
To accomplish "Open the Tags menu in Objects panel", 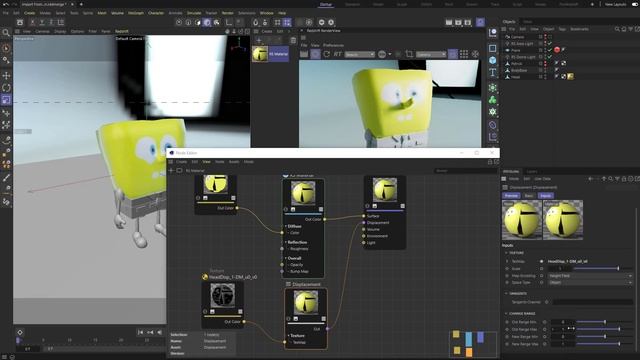I will (x=562, y=29).
